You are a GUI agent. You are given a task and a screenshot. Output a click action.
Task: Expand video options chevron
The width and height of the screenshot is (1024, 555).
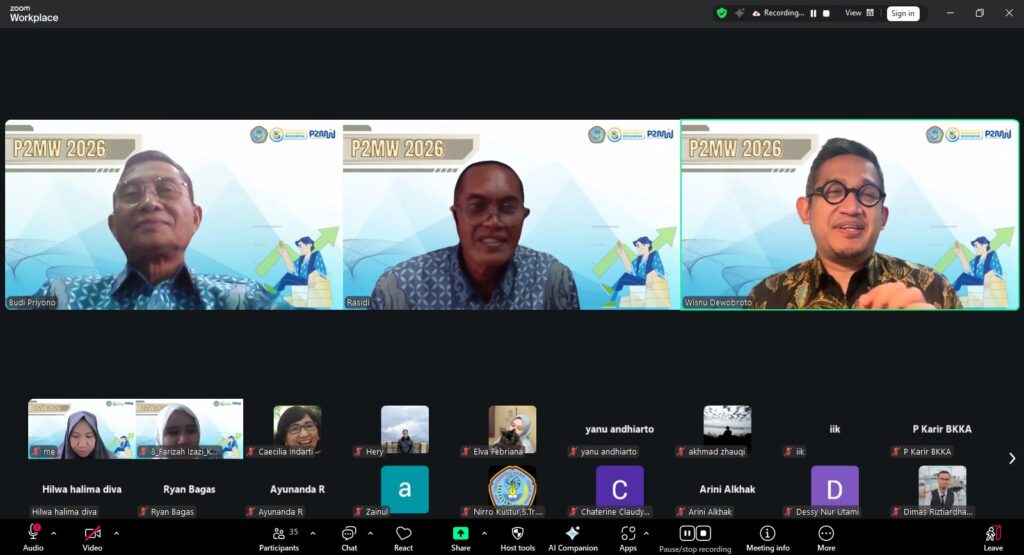(x=116, y=533)
